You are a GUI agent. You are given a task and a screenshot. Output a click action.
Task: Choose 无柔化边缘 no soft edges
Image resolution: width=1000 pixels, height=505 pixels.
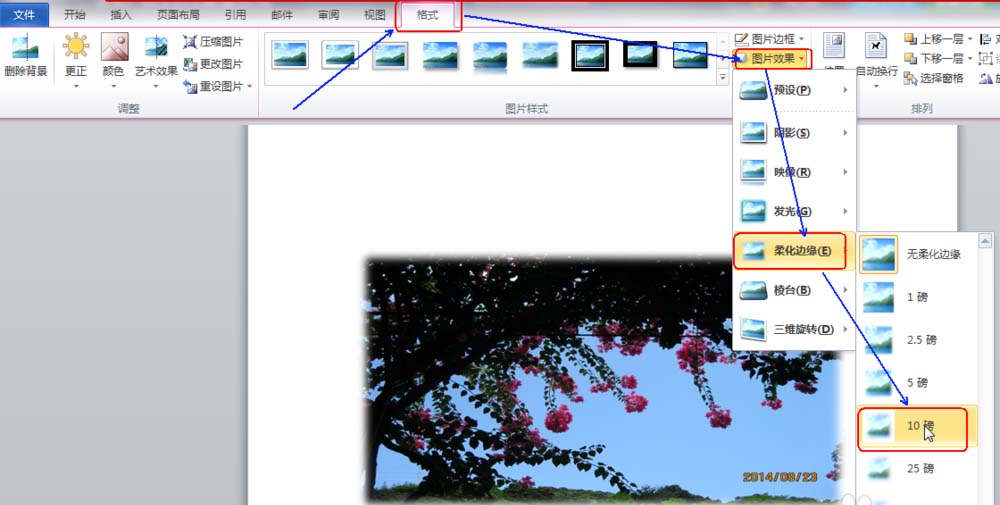coord(917,254)
